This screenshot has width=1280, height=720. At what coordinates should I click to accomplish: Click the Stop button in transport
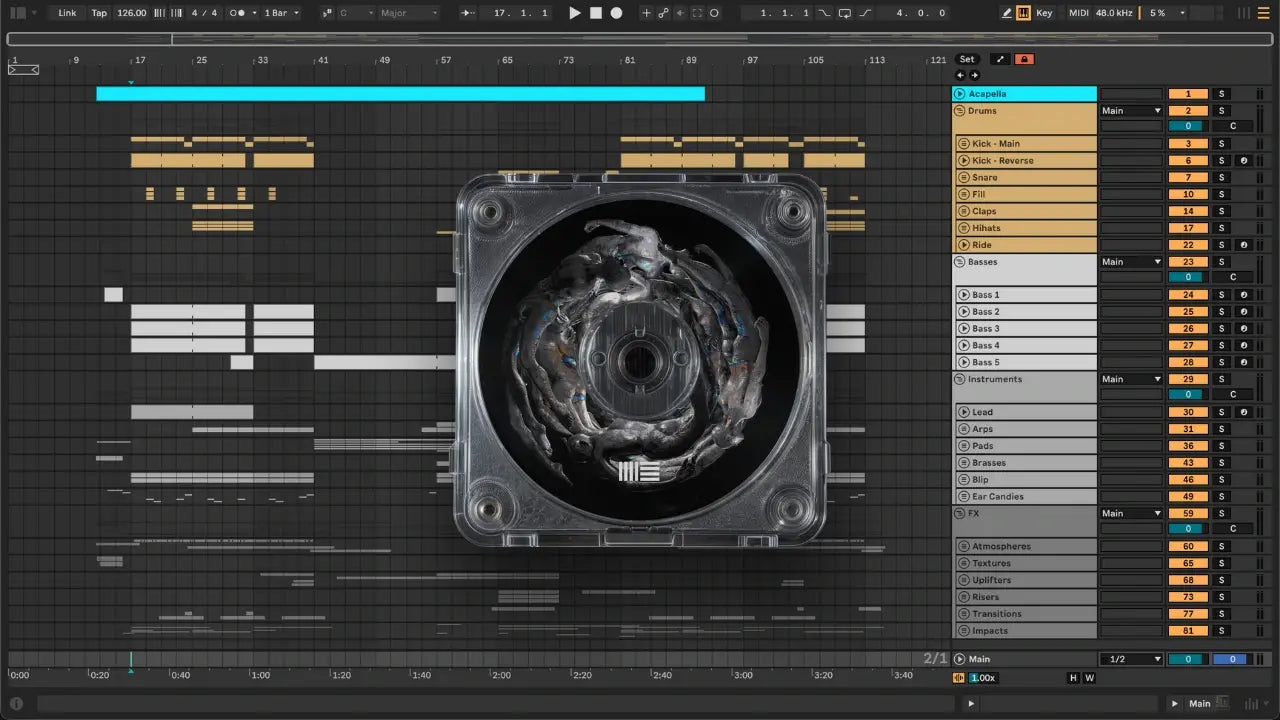click(595, 13)
